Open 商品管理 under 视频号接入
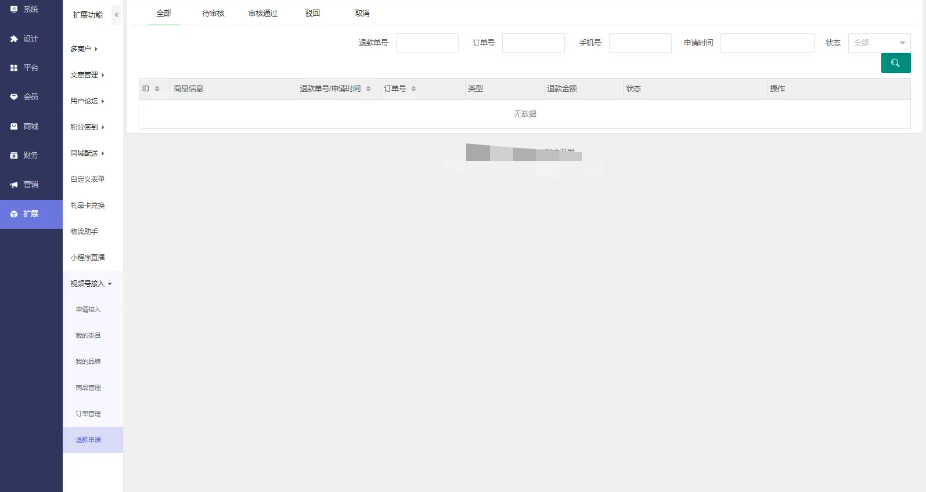The image size is (926, 492). 88,387
